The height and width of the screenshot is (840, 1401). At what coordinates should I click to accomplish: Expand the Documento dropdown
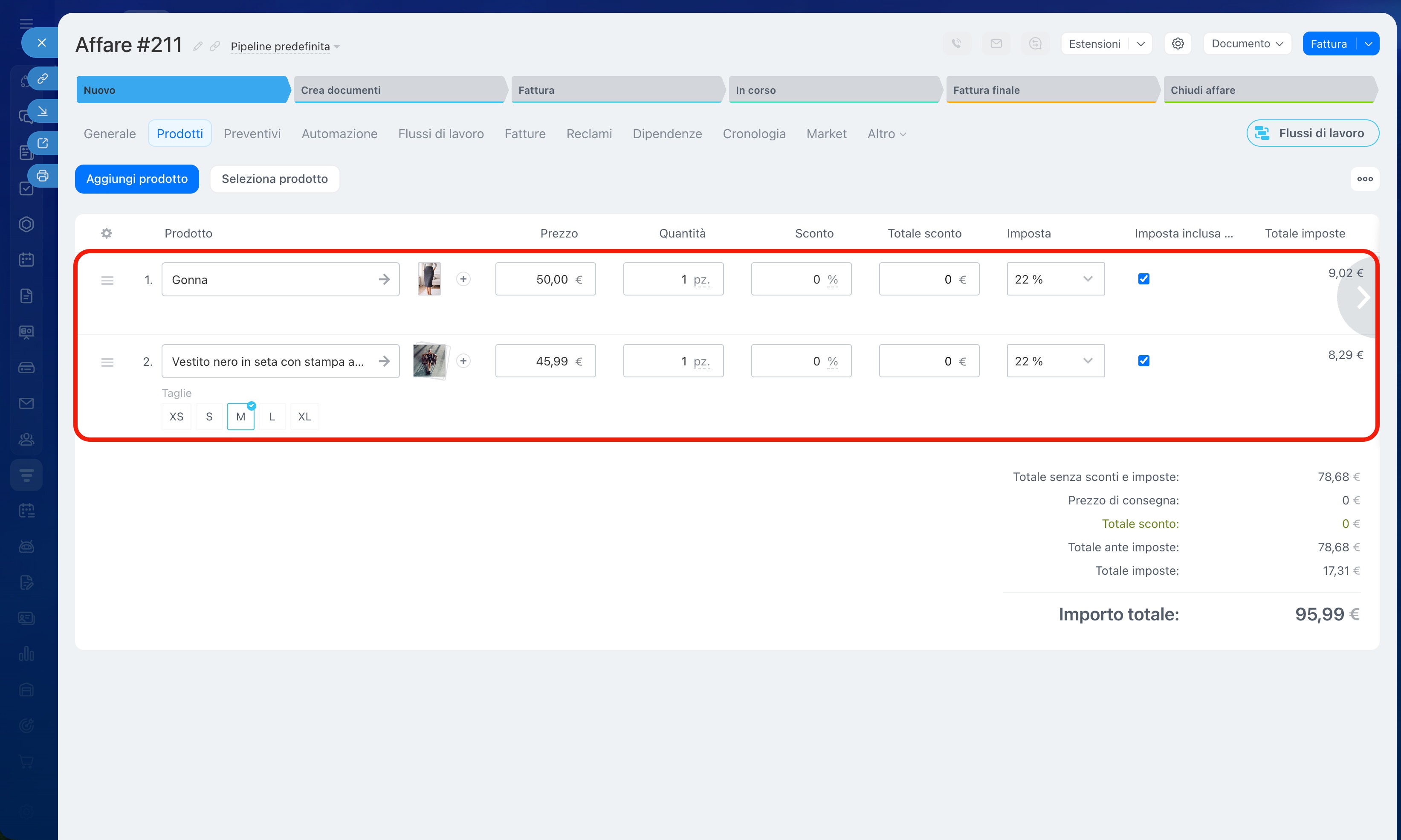[x=1247, y=43]
